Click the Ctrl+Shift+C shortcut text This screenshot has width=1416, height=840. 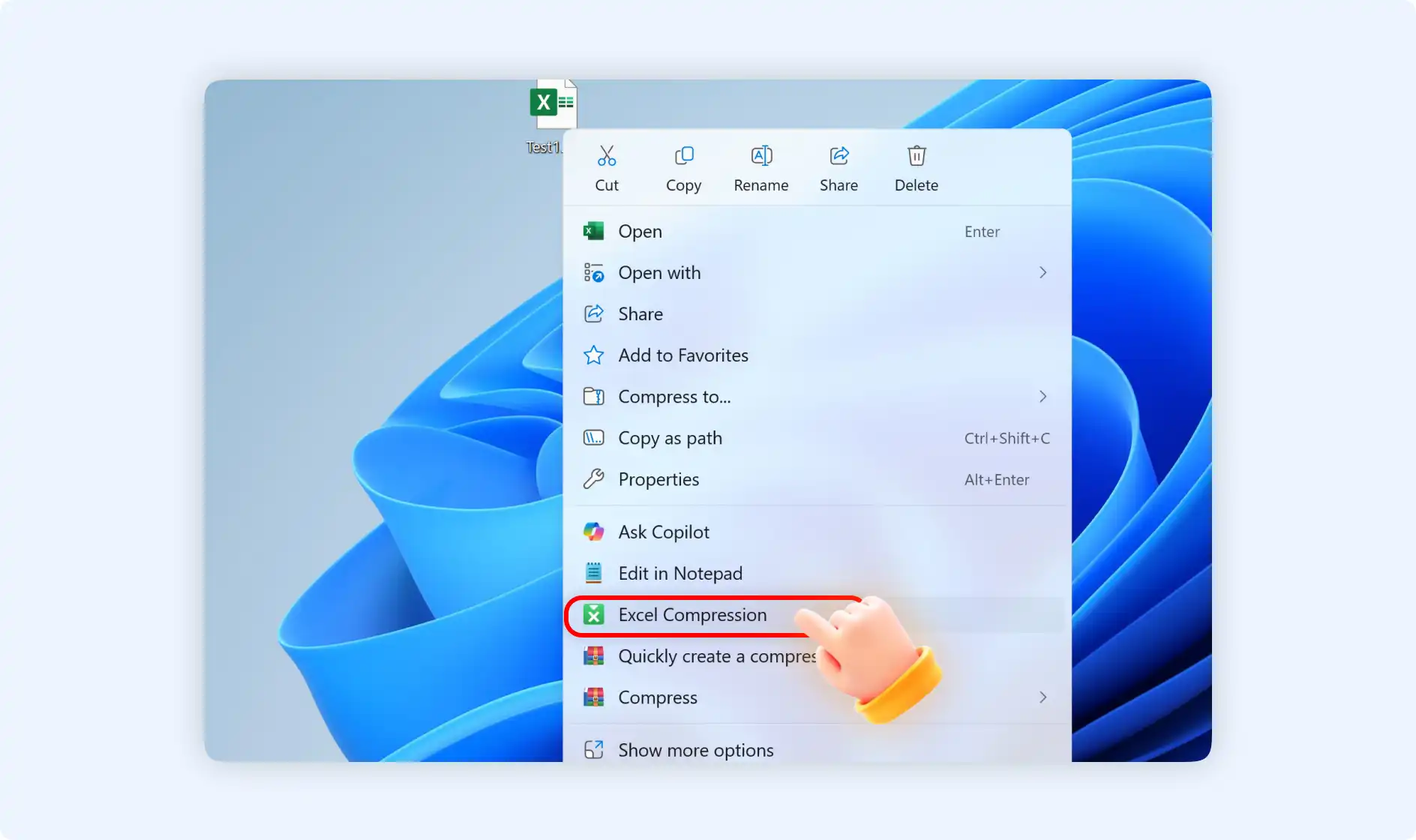(1007, 438)
